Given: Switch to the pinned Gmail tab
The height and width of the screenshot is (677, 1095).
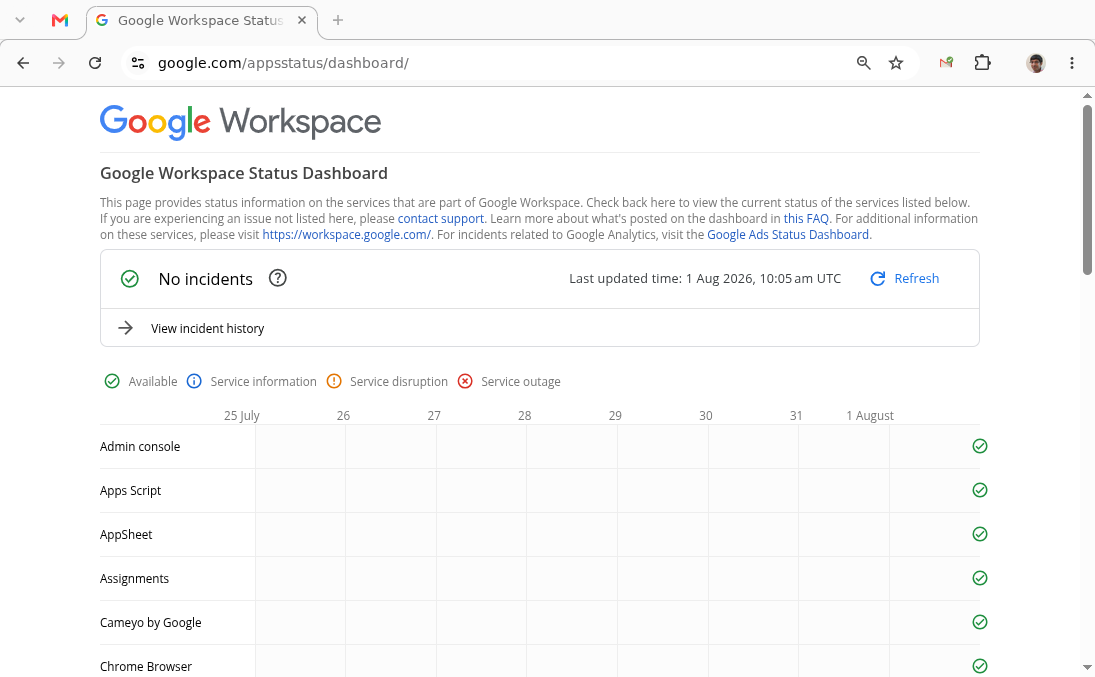Looking at the screenshot, I should 60,20.
